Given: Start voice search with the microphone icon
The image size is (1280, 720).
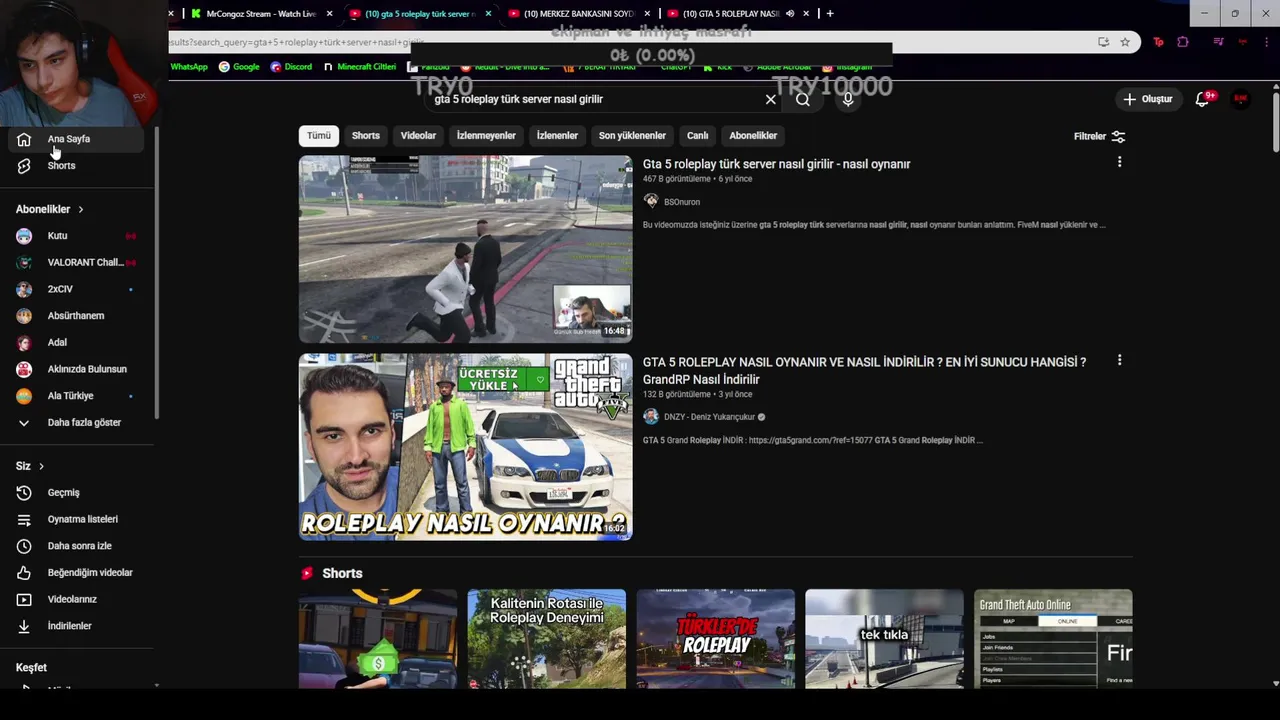Looking at the screenshot, I should [x=848, y=100].
